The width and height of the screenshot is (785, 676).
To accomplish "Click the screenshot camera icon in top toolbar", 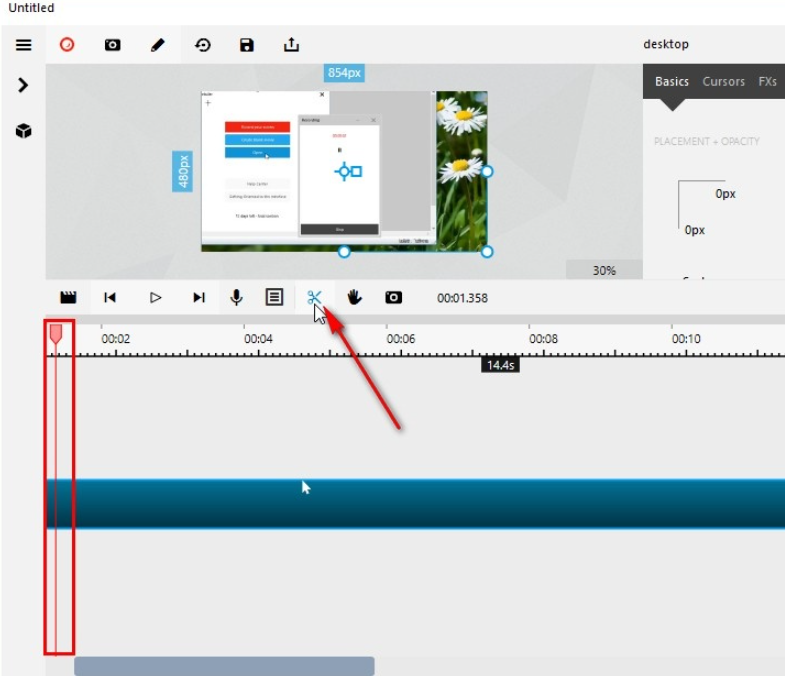I will 112,45.
